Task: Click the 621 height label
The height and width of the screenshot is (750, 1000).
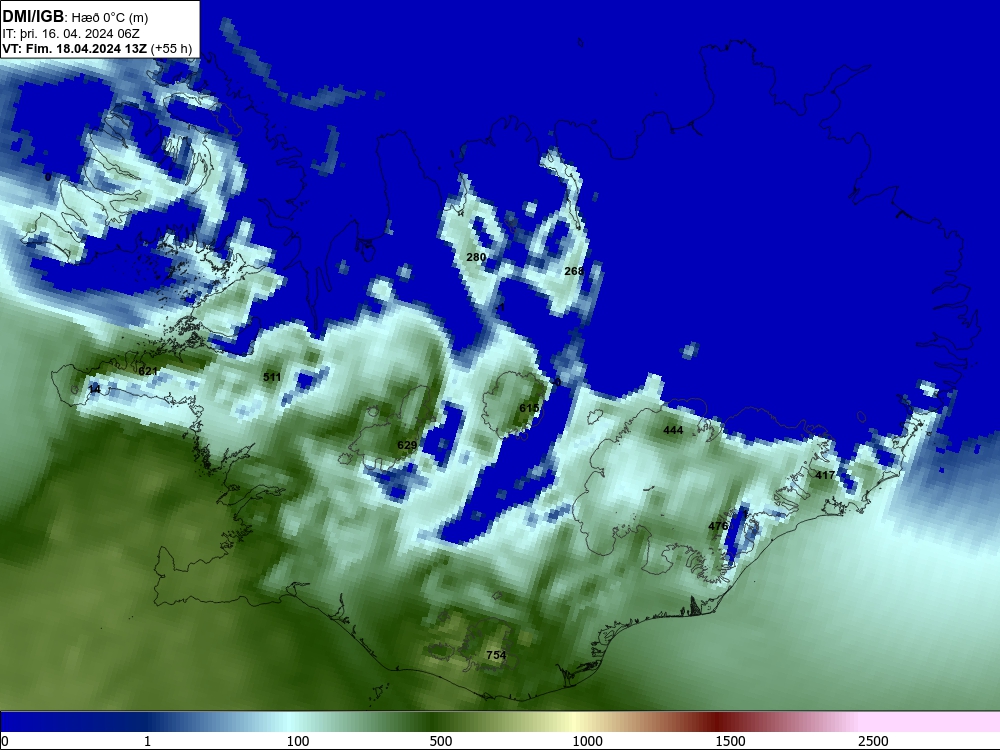Action: (148, 371)
